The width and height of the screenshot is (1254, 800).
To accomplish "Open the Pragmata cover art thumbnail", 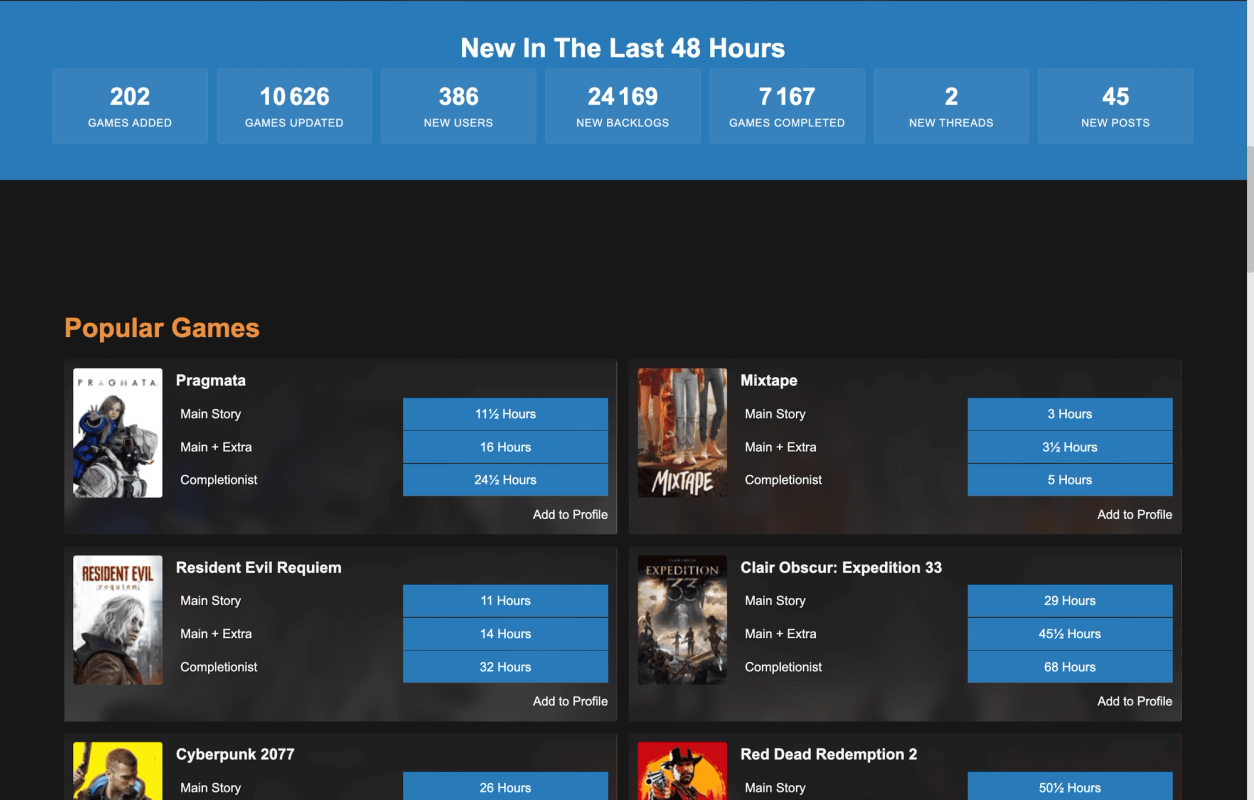I will point(118,433).
